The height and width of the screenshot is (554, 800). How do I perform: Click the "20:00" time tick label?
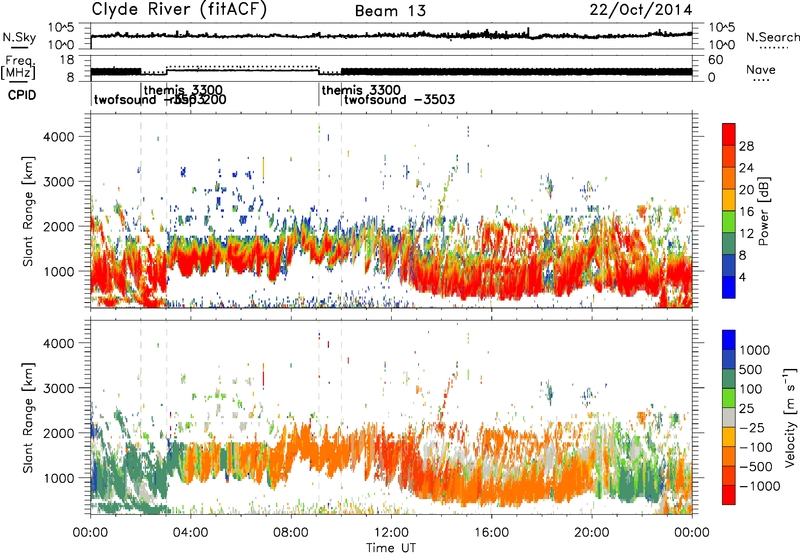[x=592, y=533]
